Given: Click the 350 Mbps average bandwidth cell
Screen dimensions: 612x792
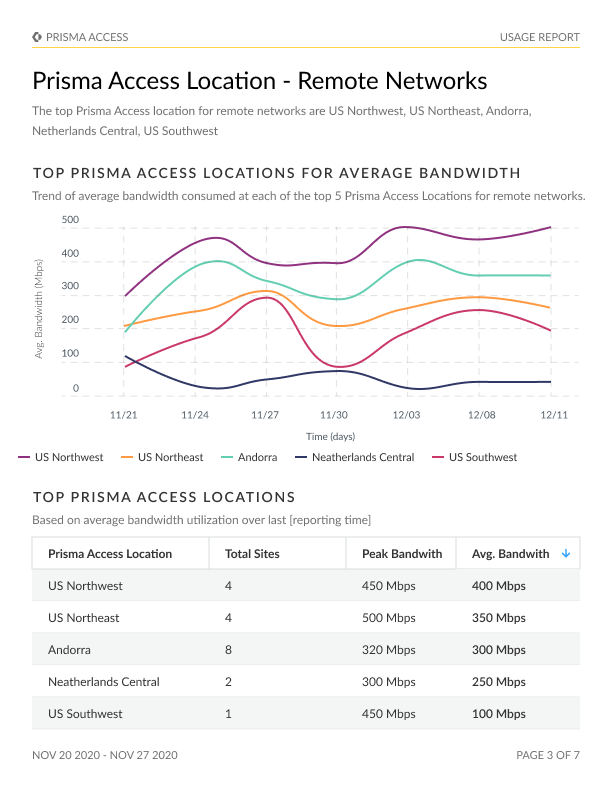Looking at the screenshot, I should point(499,618).
